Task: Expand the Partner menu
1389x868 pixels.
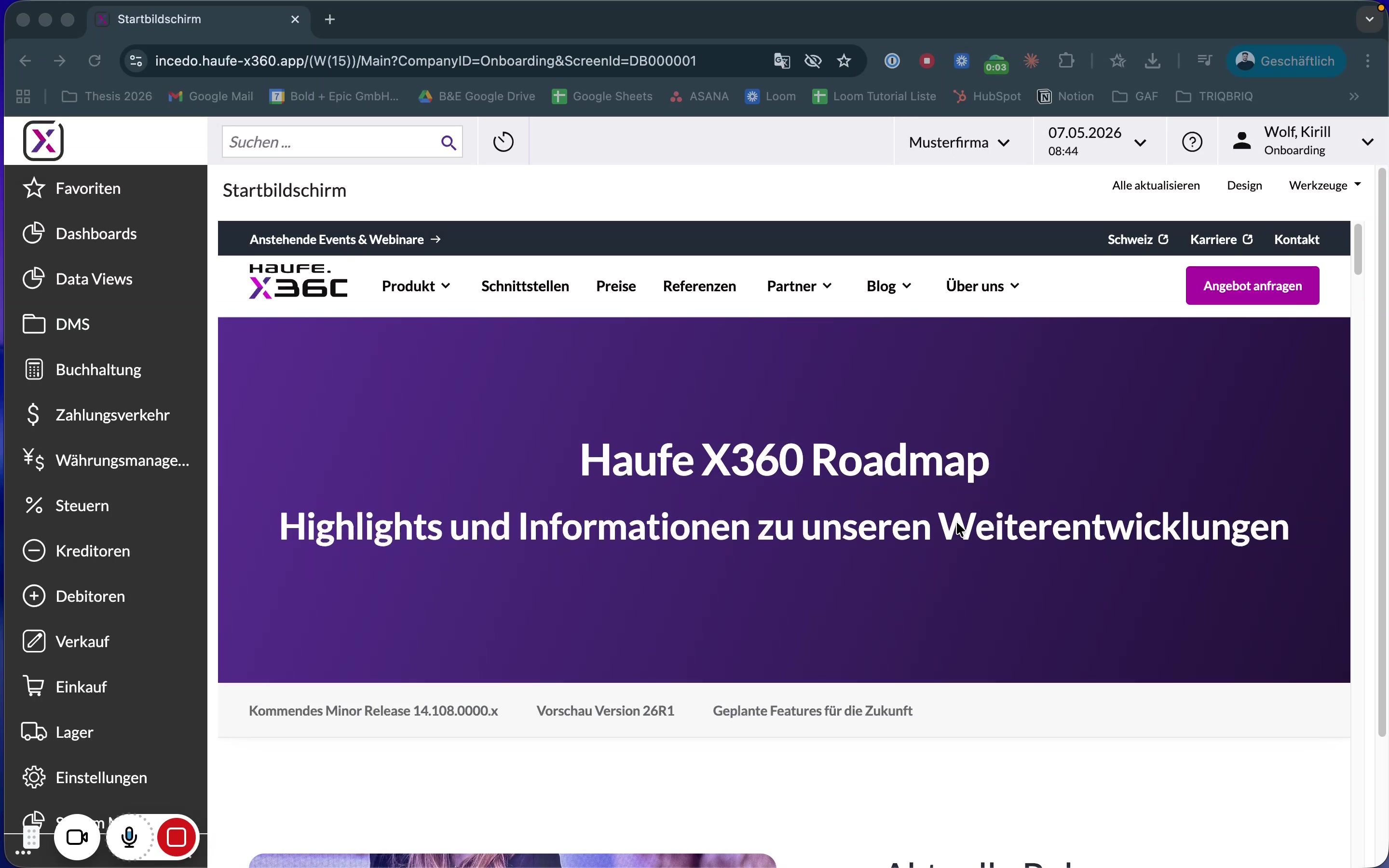Action: pos(800,286)
